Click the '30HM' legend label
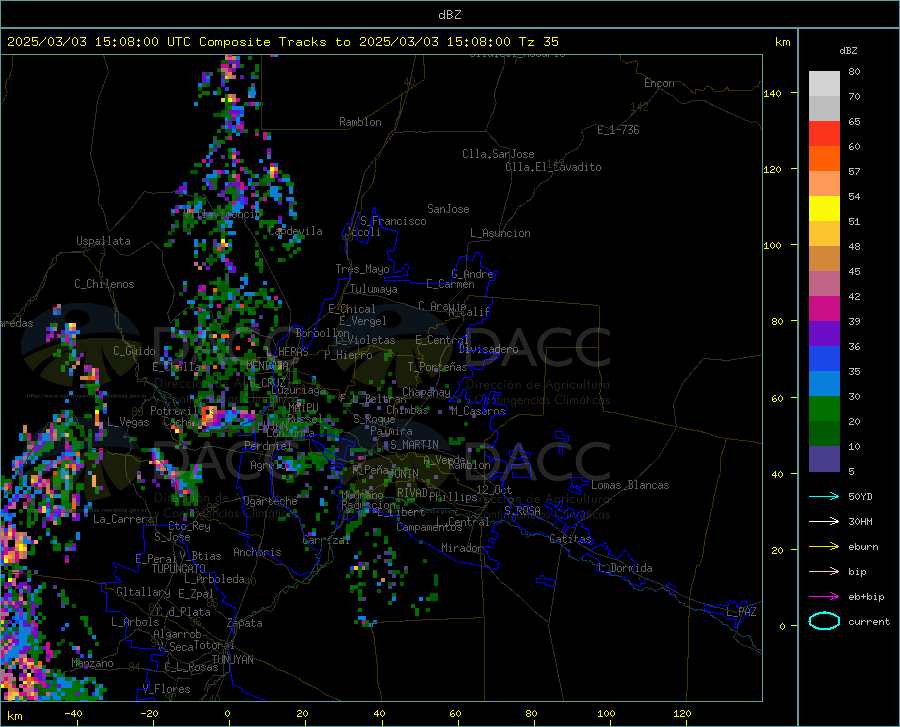900x727 pixels. tap(860, 522)
